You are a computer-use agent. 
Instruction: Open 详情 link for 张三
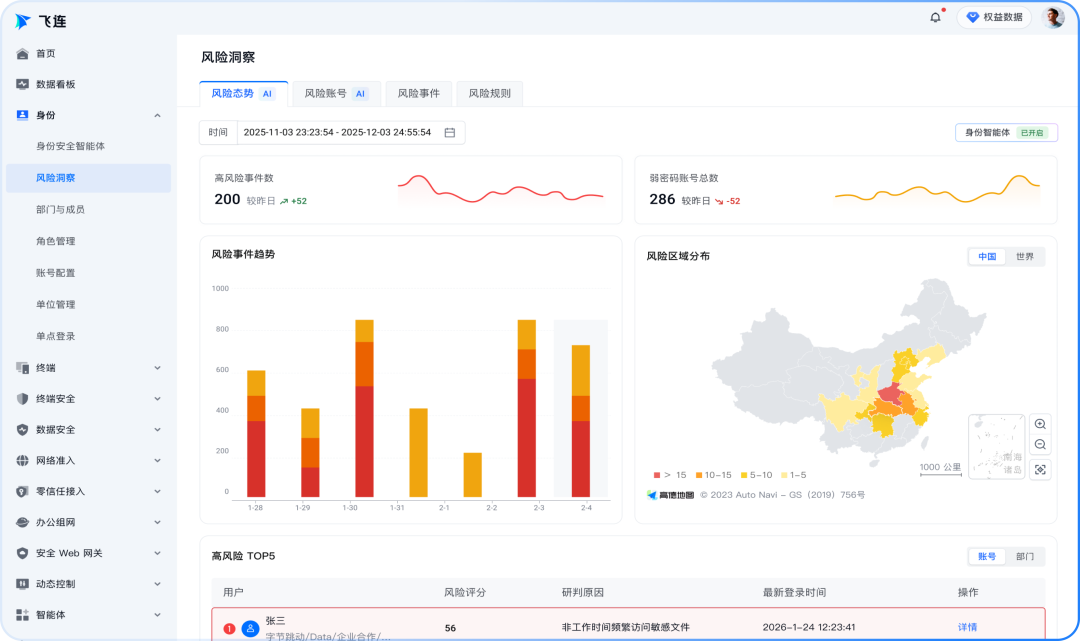pos(967,627)
